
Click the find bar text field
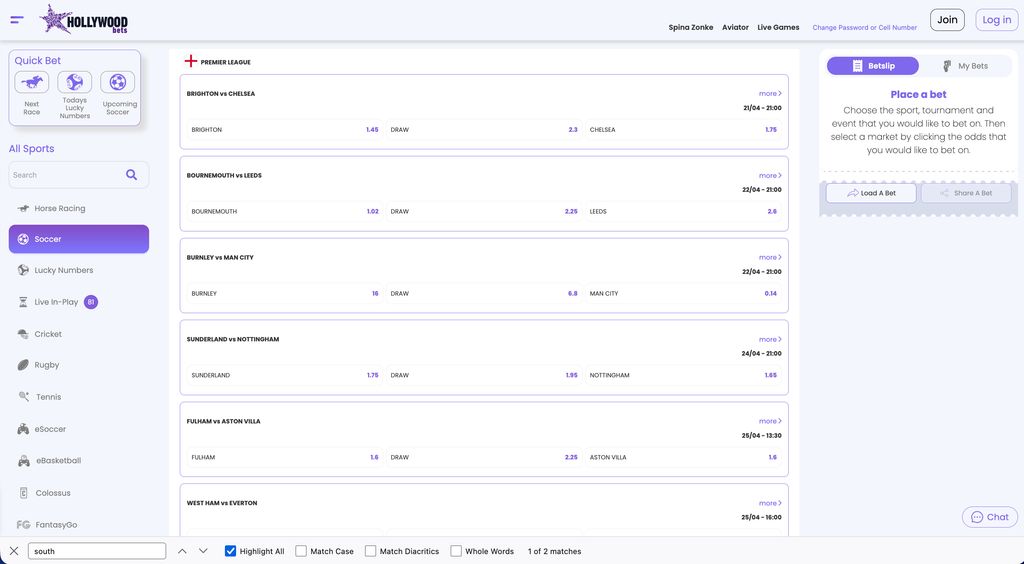click(x=97, y=551)
